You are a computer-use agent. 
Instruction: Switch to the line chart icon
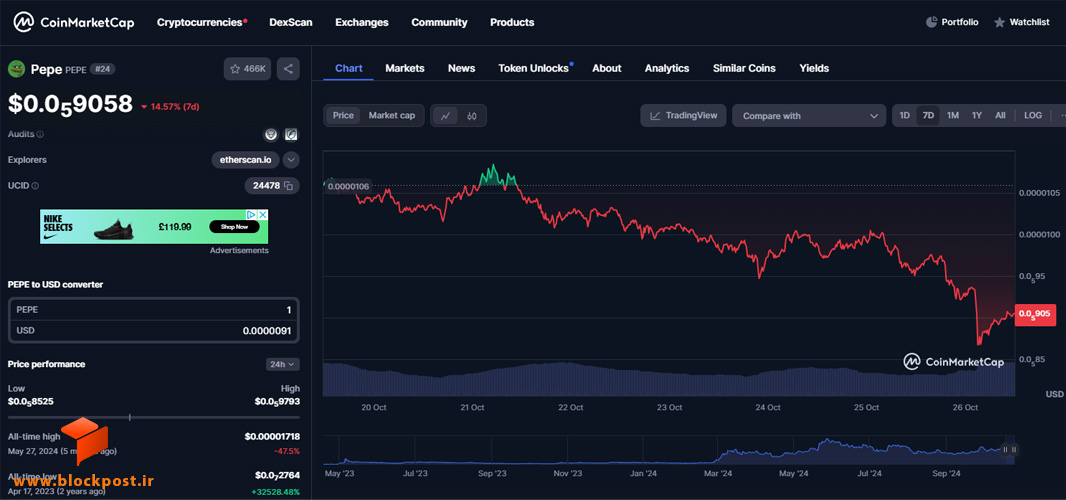pos(445,116)
